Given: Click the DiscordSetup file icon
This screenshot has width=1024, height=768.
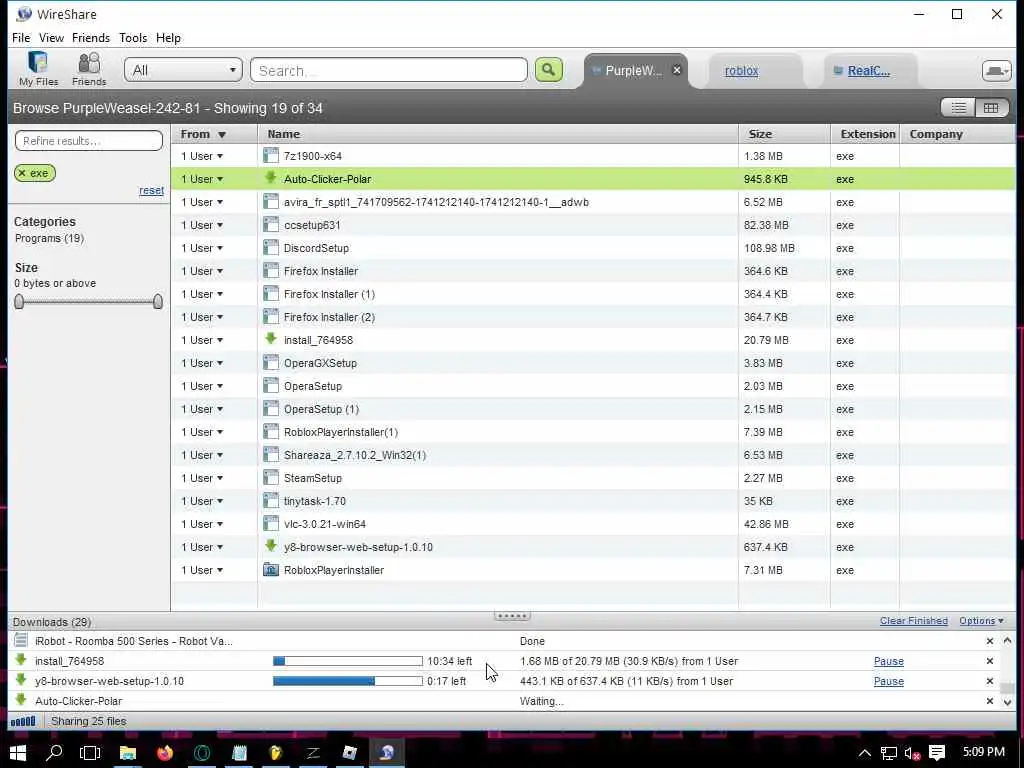Looking at the screenshot, I should [271, 248].
